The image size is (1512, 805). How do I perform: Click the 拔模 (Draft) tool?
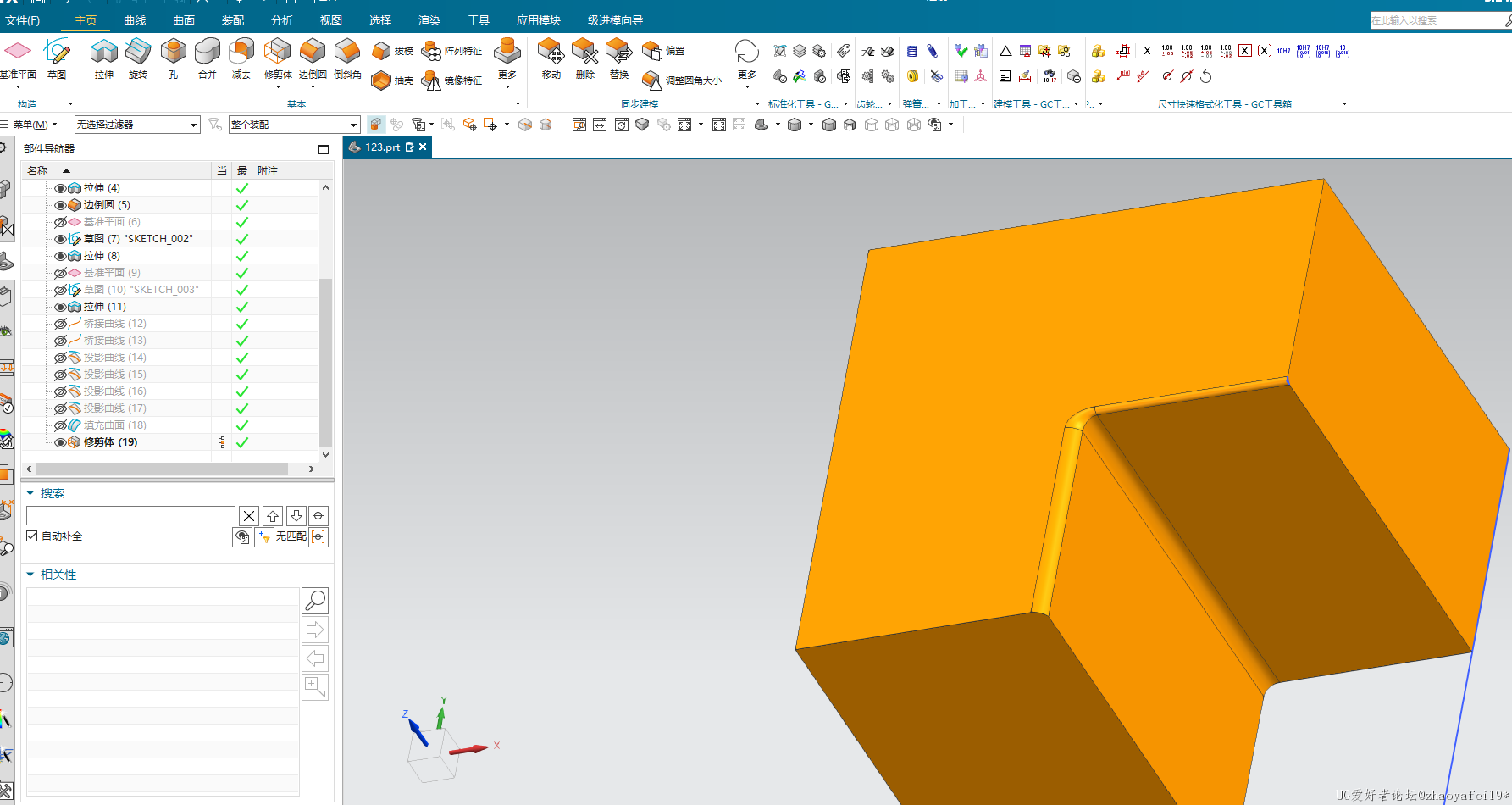[392, 51]
